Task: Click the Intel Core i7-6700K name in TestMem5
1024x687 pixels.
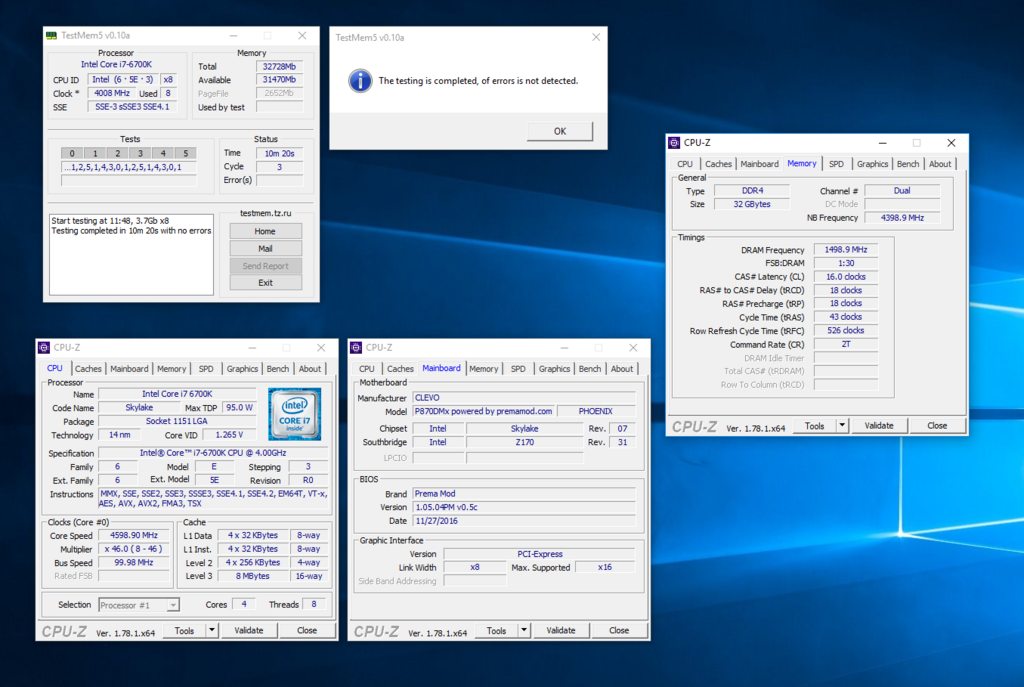Action: pos(116,64)
